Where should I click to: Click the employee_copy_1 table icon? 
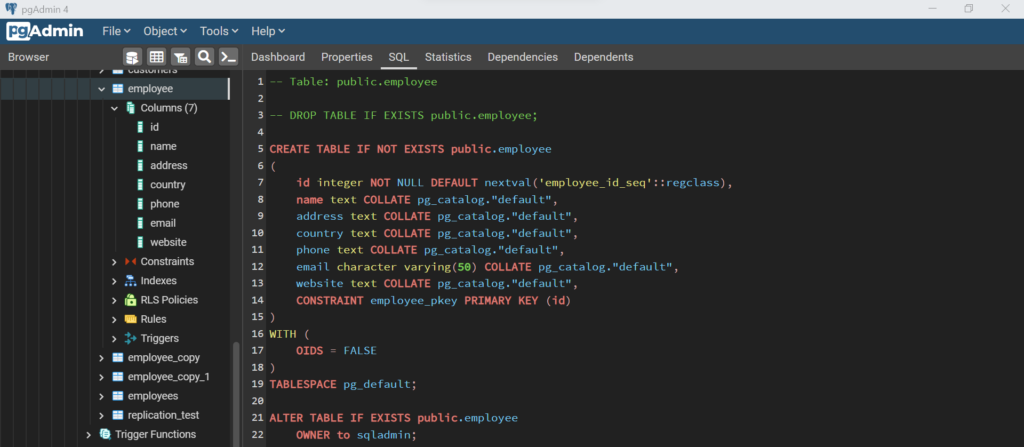(x=118, y=376)
